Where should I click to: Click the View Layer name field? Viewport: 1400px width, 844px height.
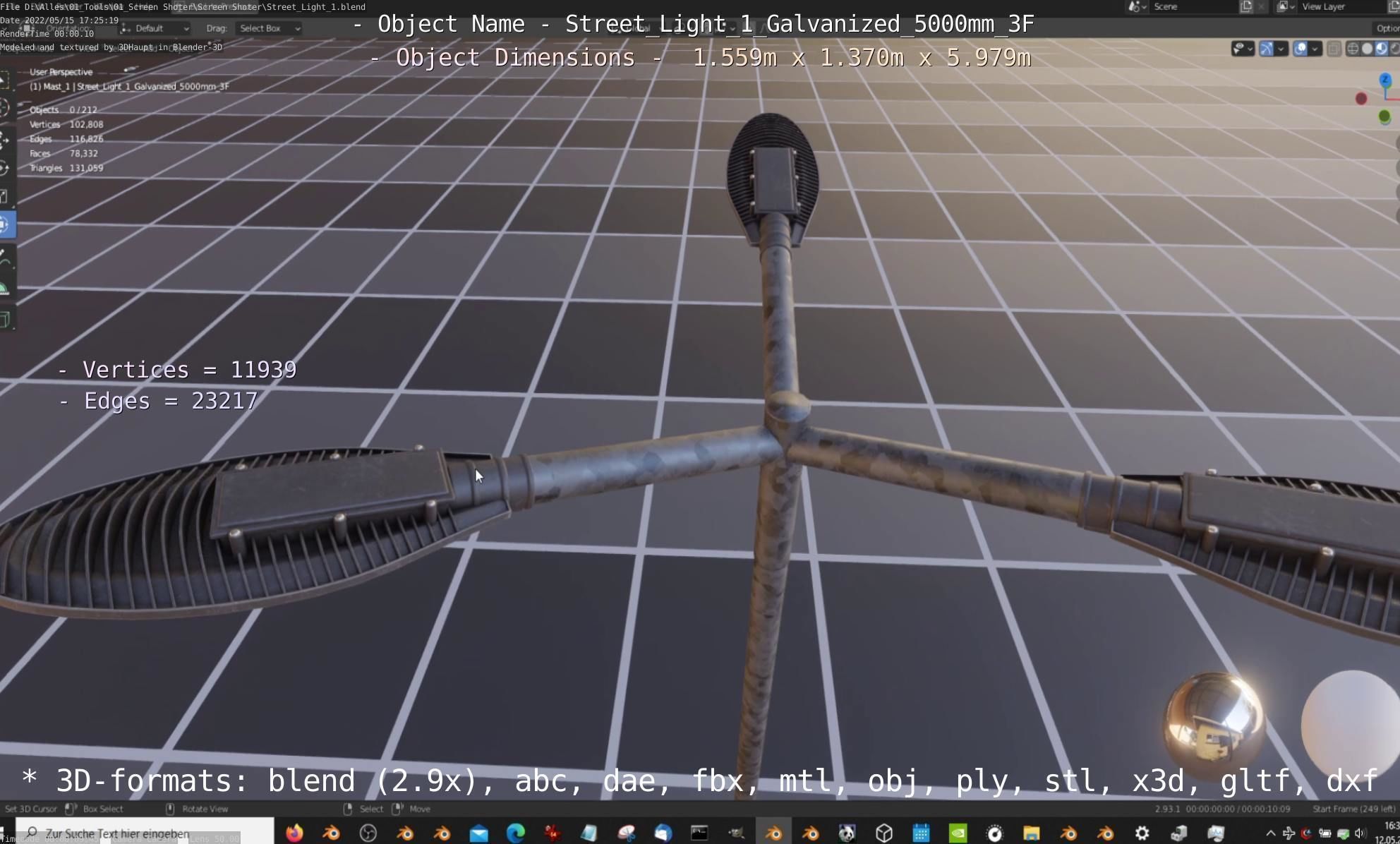[x=1341, y=6]
